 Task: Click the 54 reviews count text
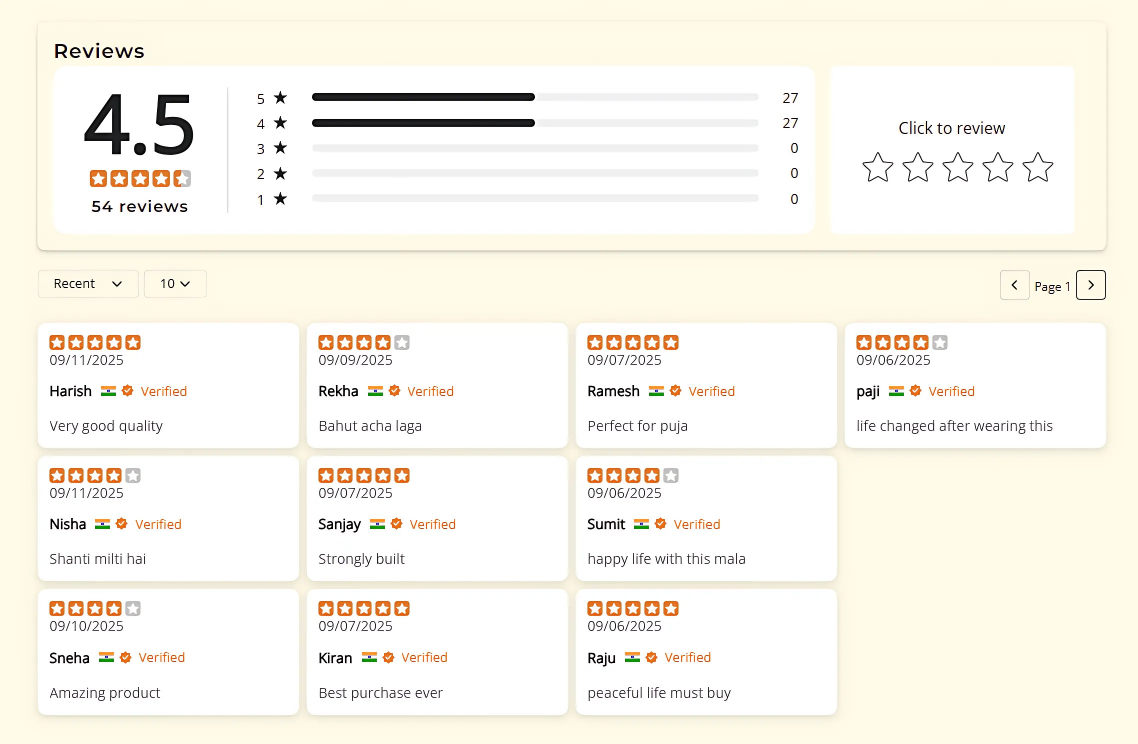pyautogui.click(x=139, y=206)
